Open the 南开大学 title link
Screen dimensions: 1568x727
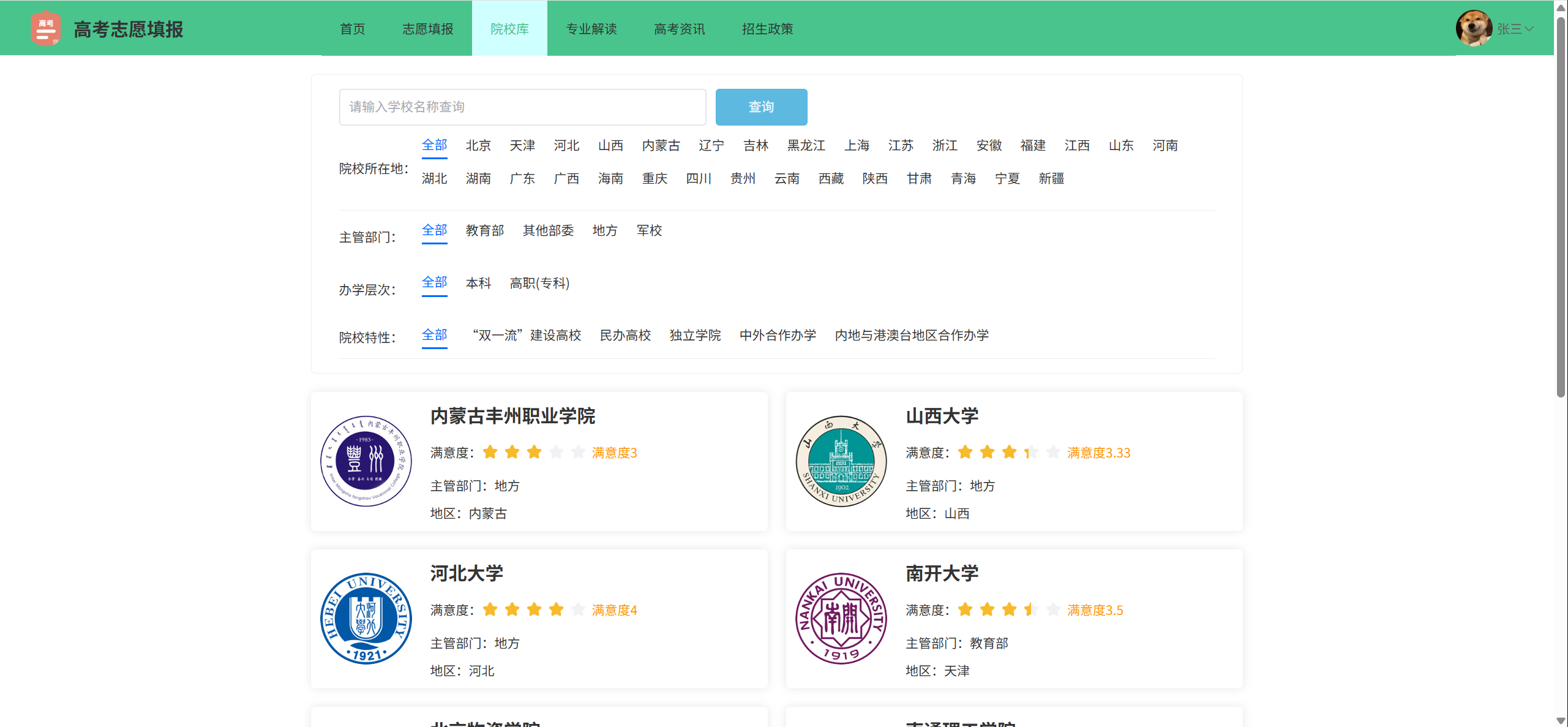tap(942, 573)
